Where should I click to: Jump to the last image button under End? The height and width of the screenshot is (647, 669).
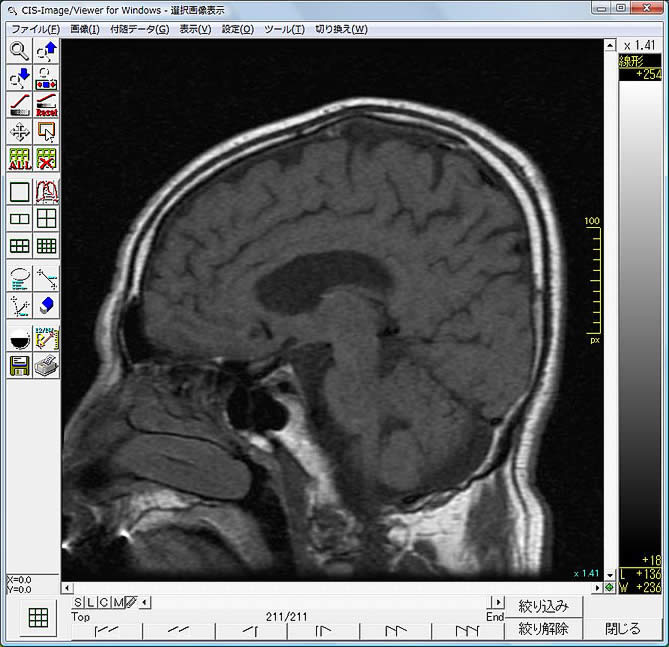pyautogui.click(x=468, y=630)
